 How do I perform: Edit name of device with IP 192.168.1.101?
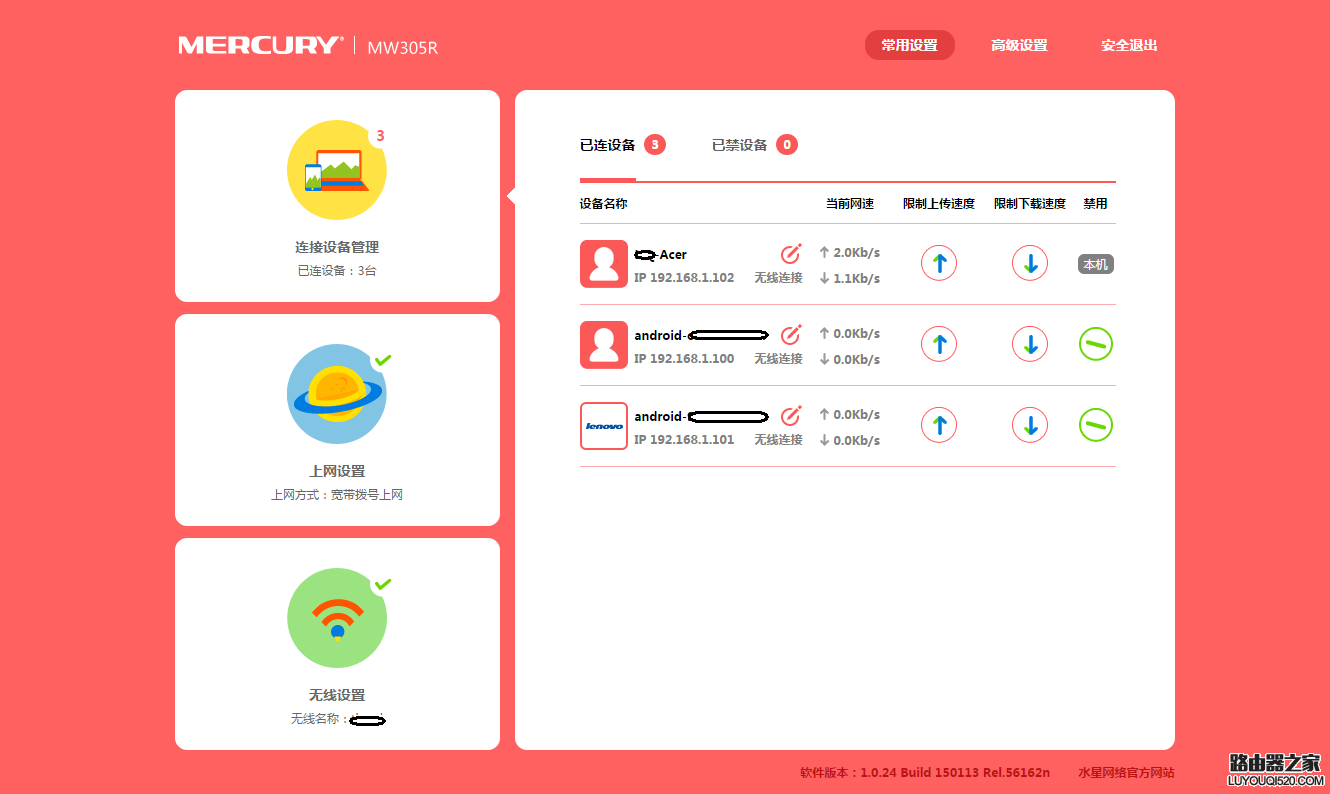click(x=791, y=415)
